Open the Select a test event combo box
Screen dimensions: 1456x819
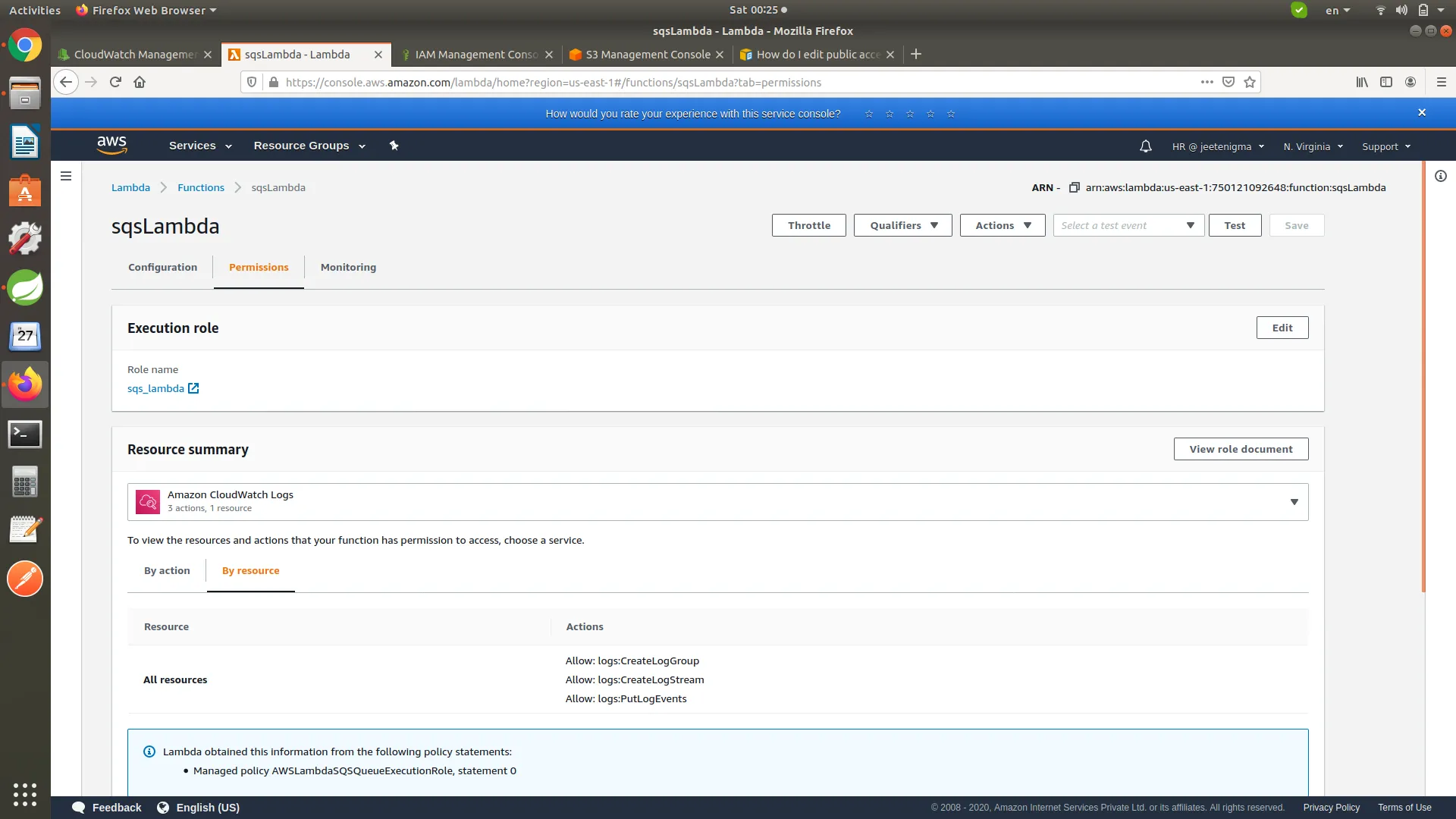(1128, 225)
